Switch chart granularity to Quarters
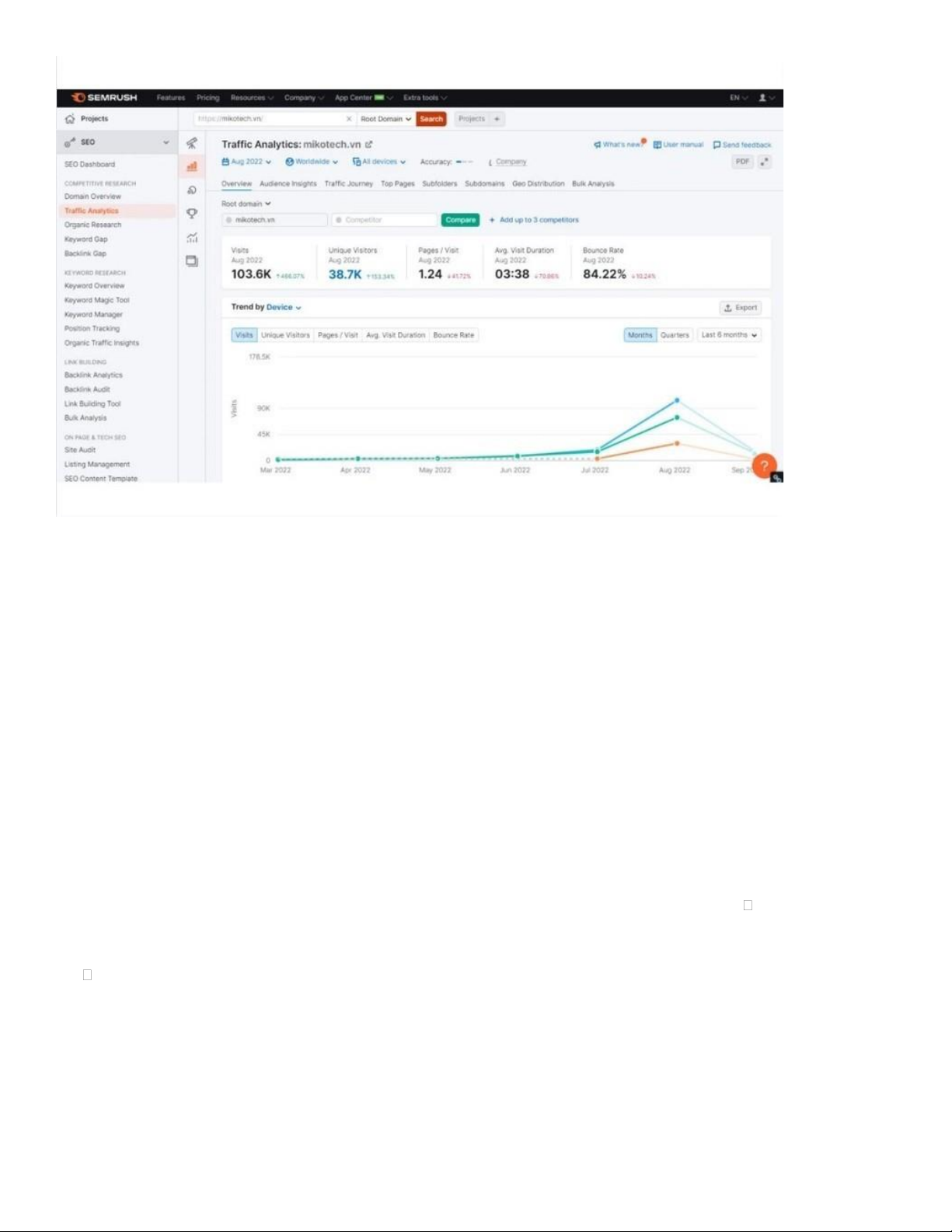 click(675, 335)
